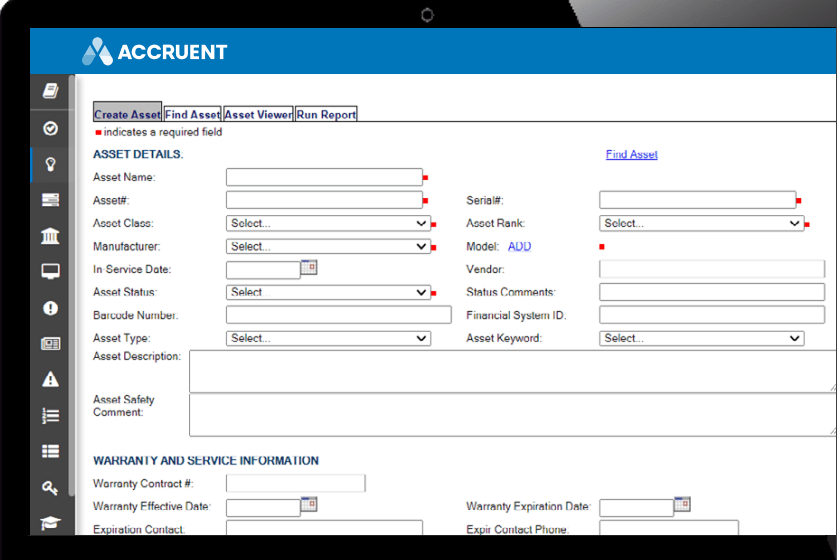This screenshot has width=837, height=560.
Task: Open the Asset Viewer tab
Action: pos(258,115)
